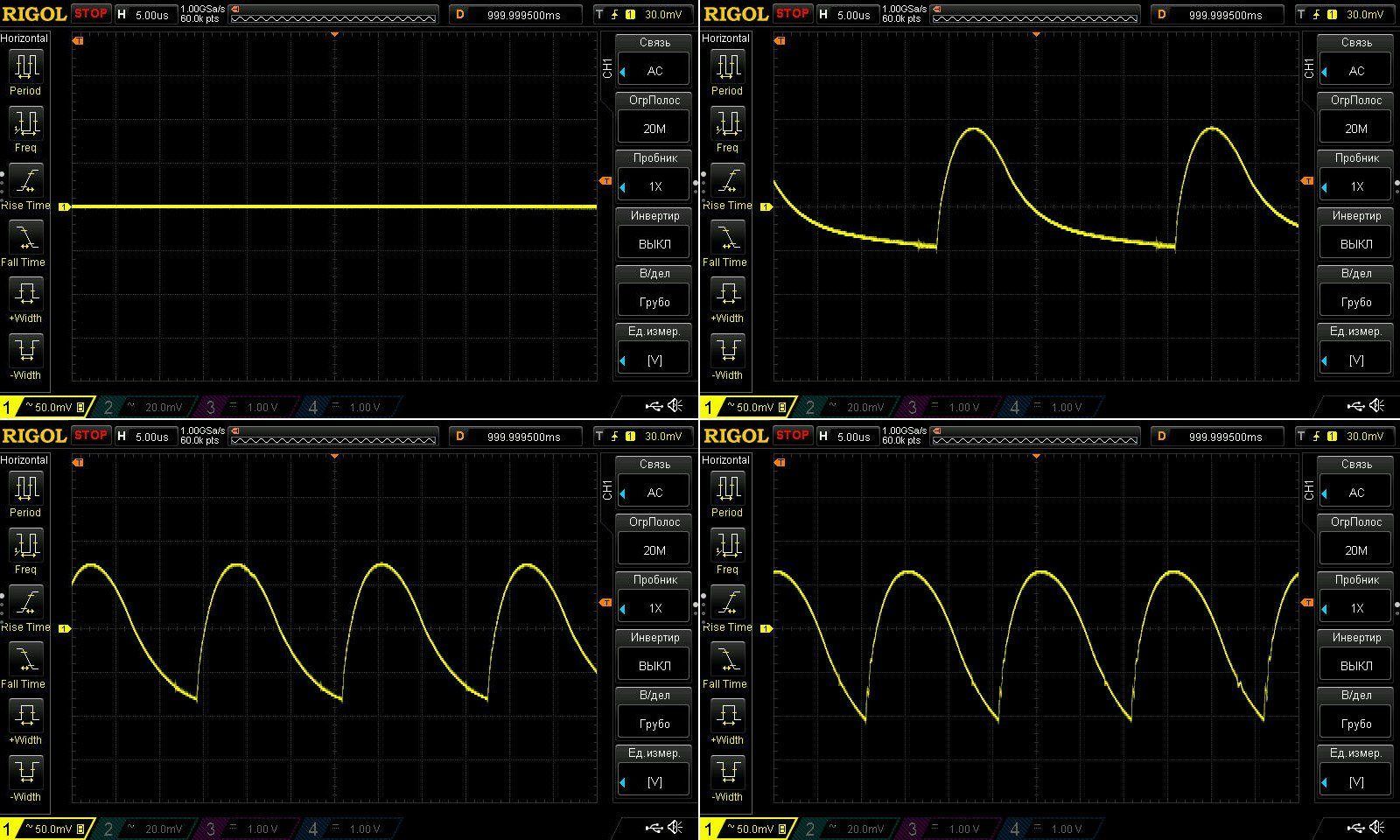1400x840 pixels.
Task: Click the Period measurement icon in top-left capture
Action: tap(24, 66)
